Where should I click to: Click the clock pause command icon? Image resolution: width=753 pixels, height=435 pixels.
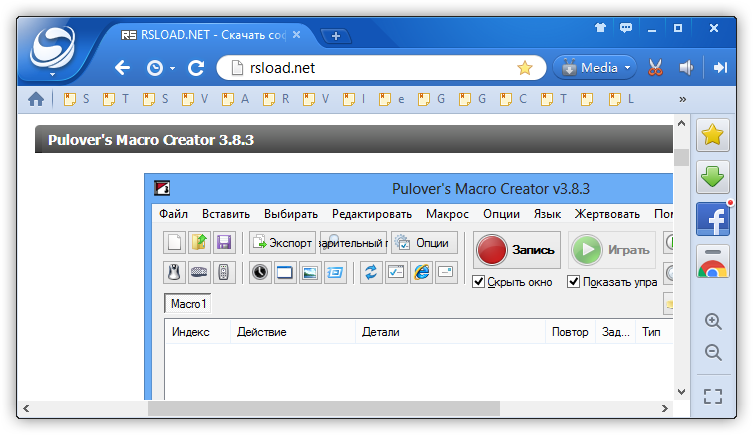point(260,272)
